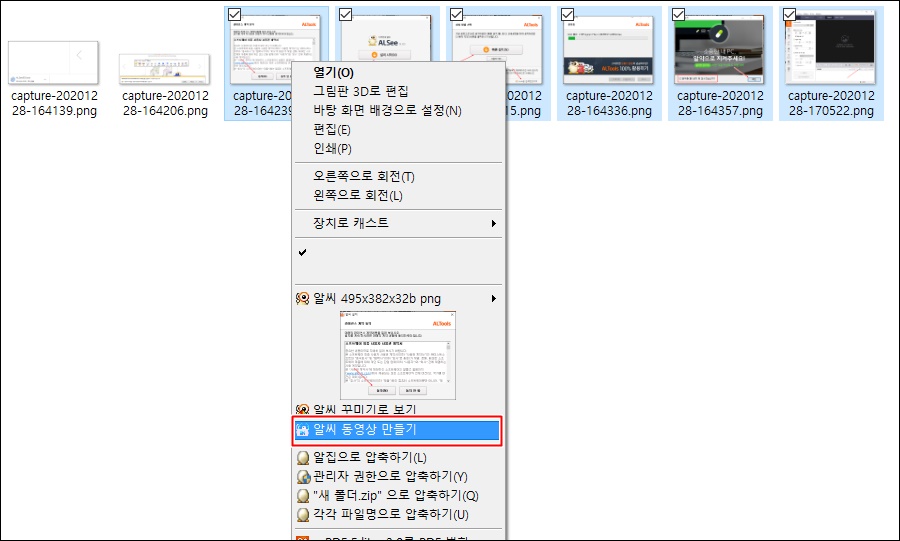Expand the 알씨 495x382x32b png submenu arrow

pyautogui.click(x=494, y=298)
